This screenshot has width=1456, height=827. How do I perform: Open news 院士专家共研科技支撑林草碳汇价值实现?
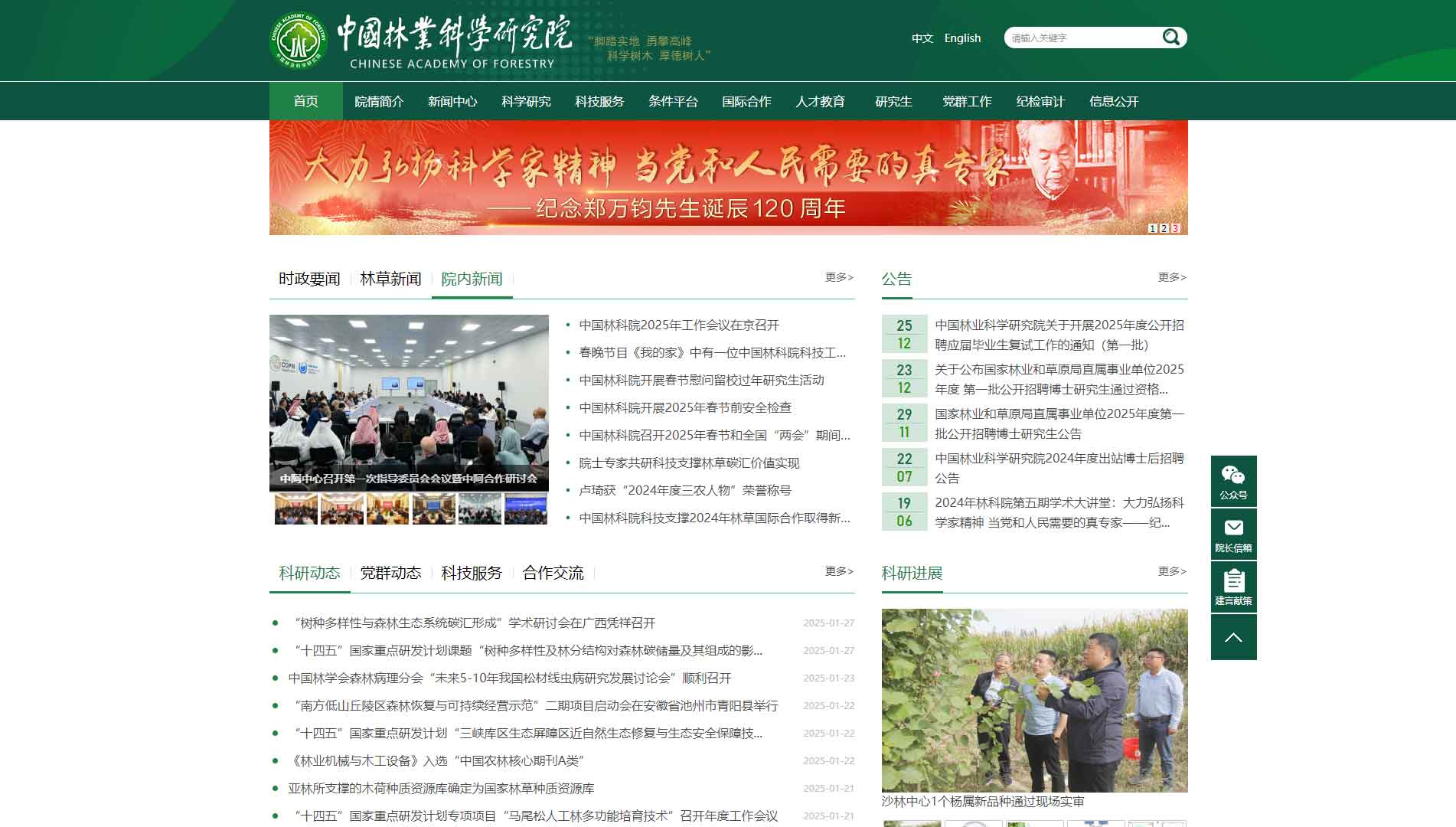tap(689, 463)
